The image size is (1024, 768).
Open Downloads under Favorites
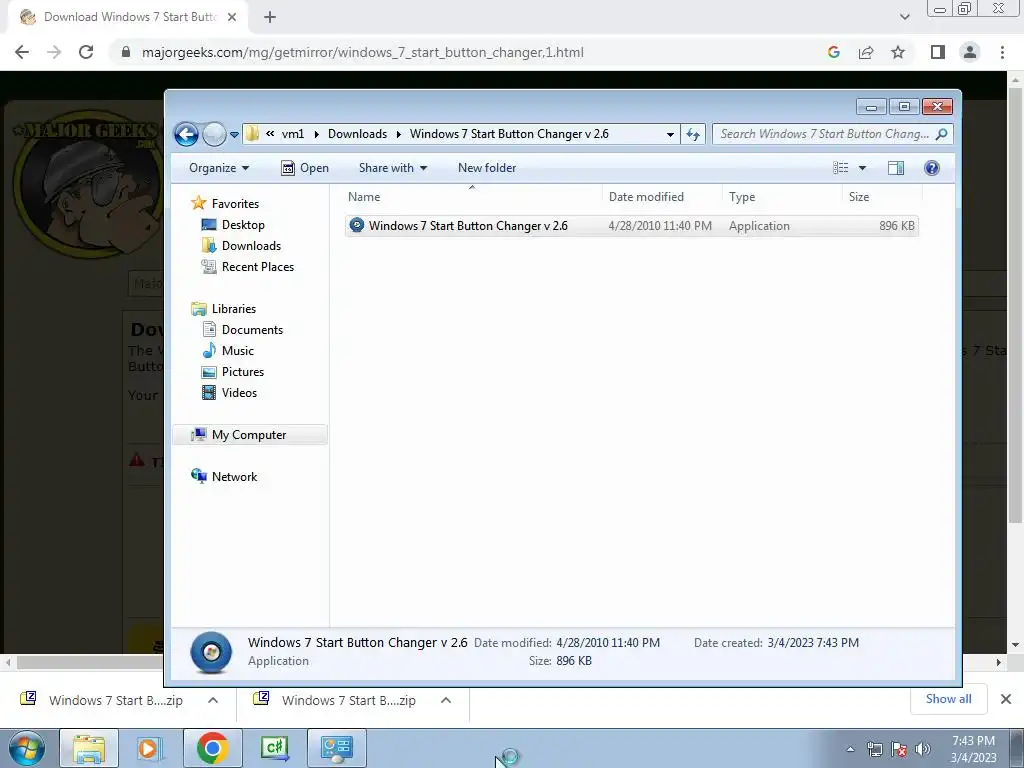click(251, 246)
